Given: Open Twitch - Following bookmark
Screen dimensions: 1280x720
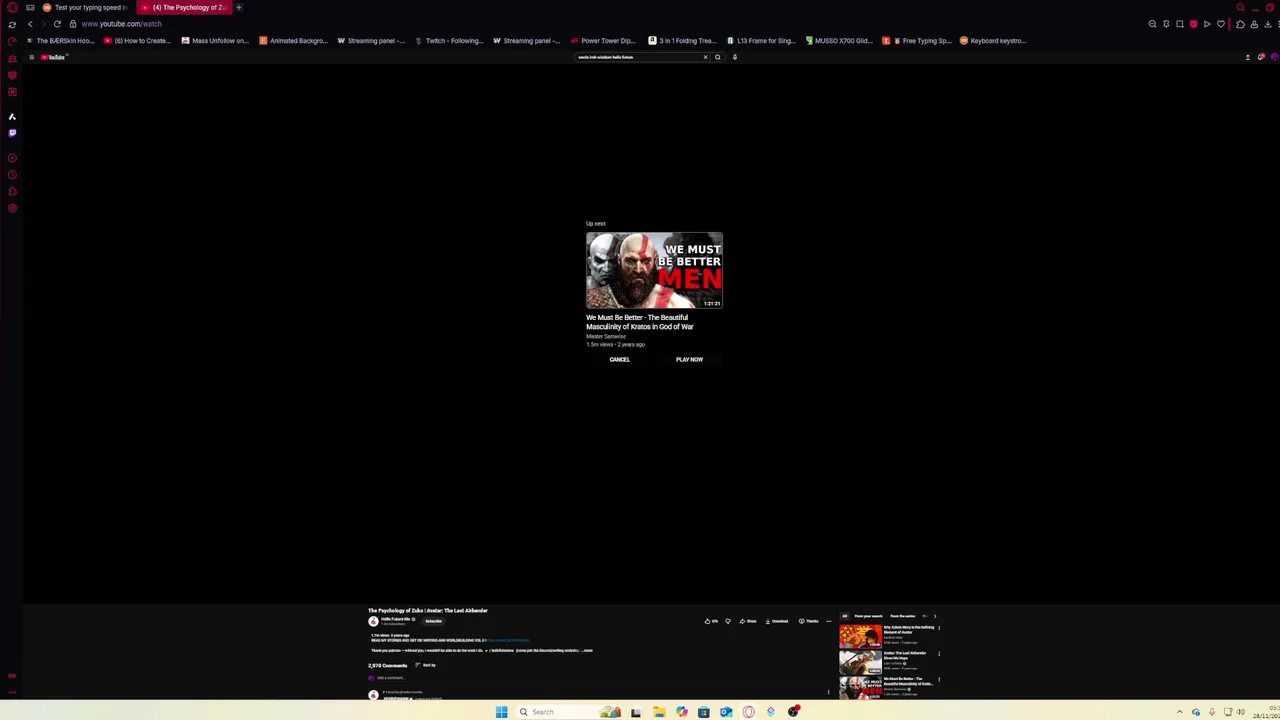Looking at the screenshot, I should [x=449, y=41].
